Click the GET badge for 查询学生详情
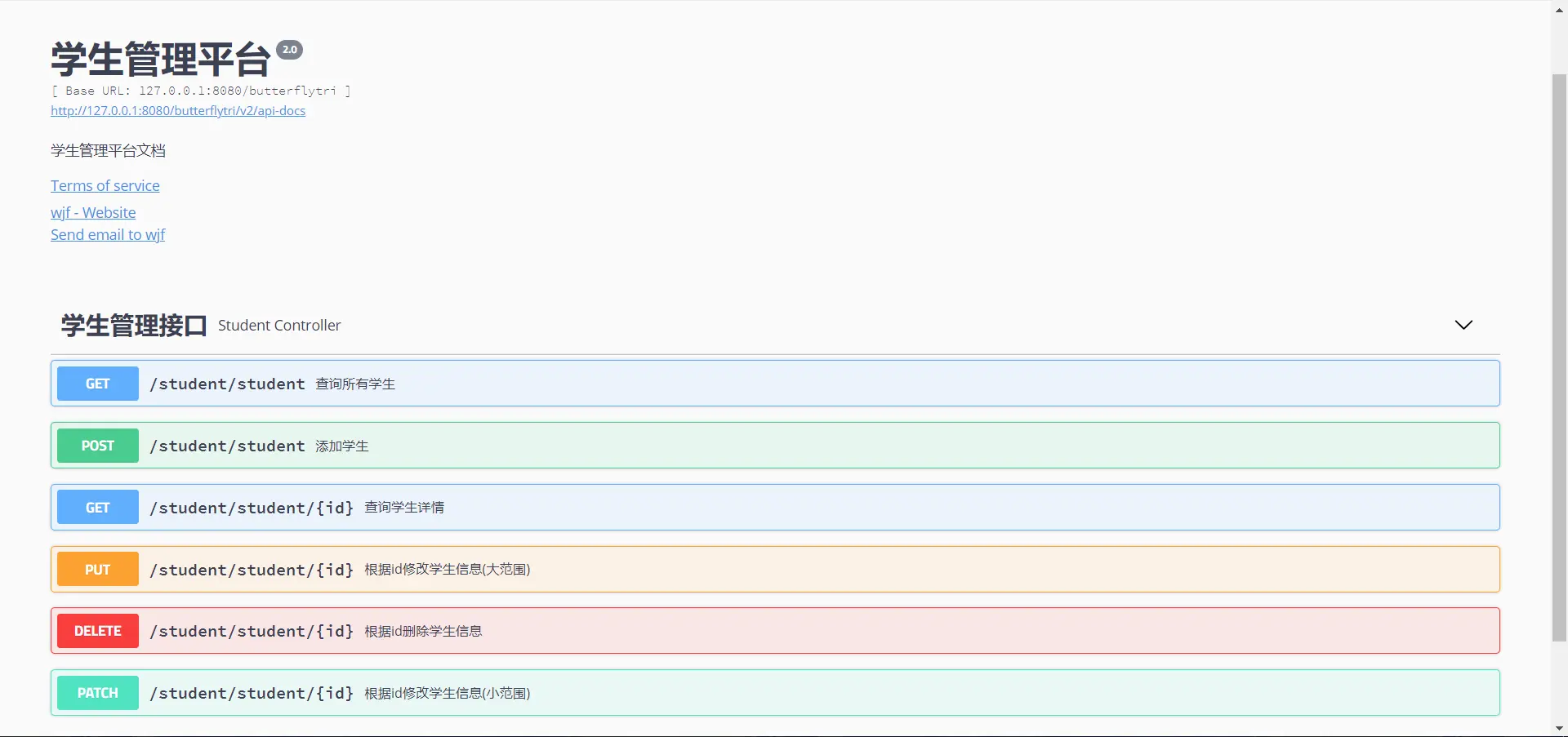 (98, 508)
